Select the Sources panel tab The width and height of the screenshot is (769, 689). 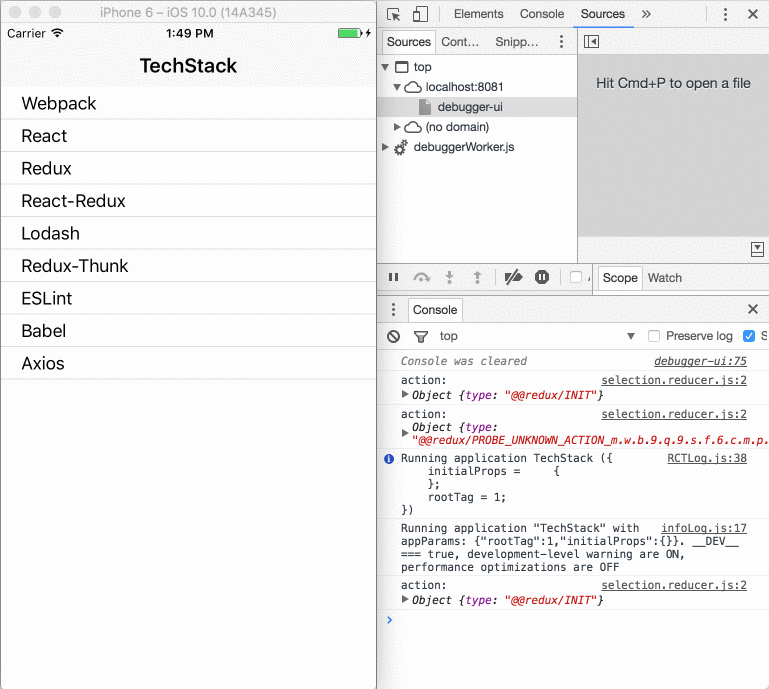click(603, 14)
